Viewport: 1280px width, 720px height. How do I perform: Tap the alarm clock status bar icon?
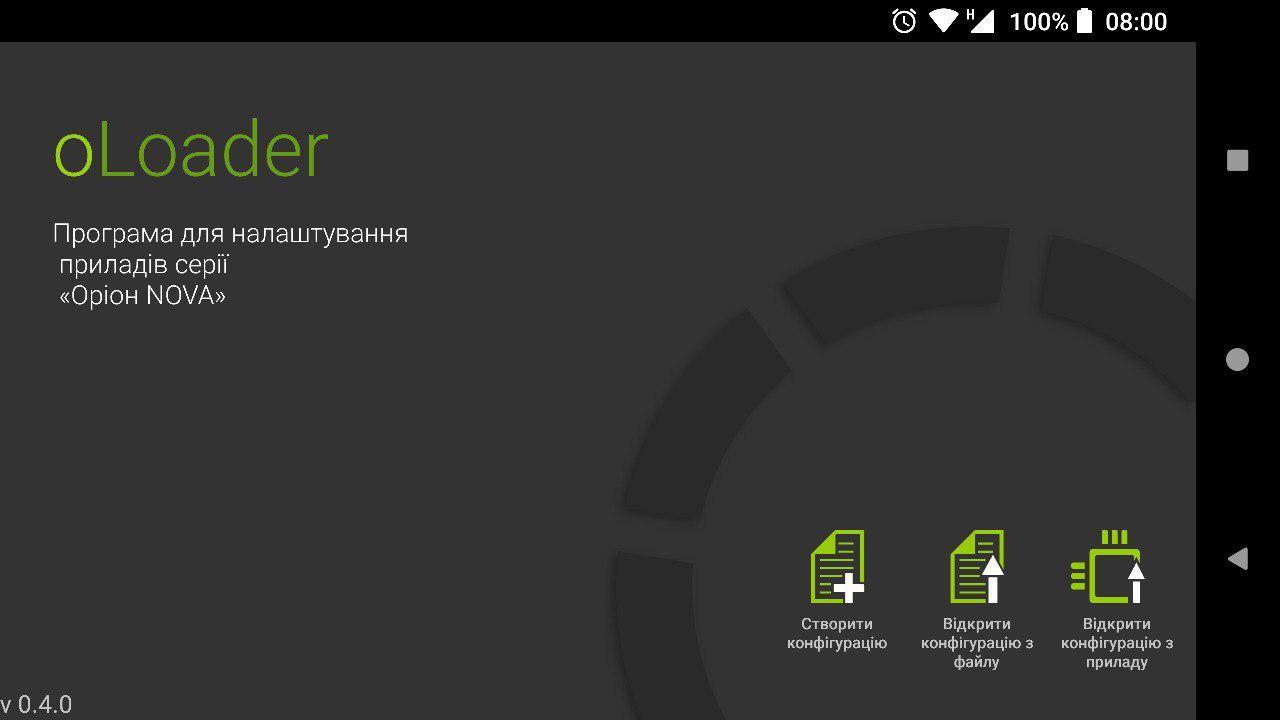pos(904,21)
